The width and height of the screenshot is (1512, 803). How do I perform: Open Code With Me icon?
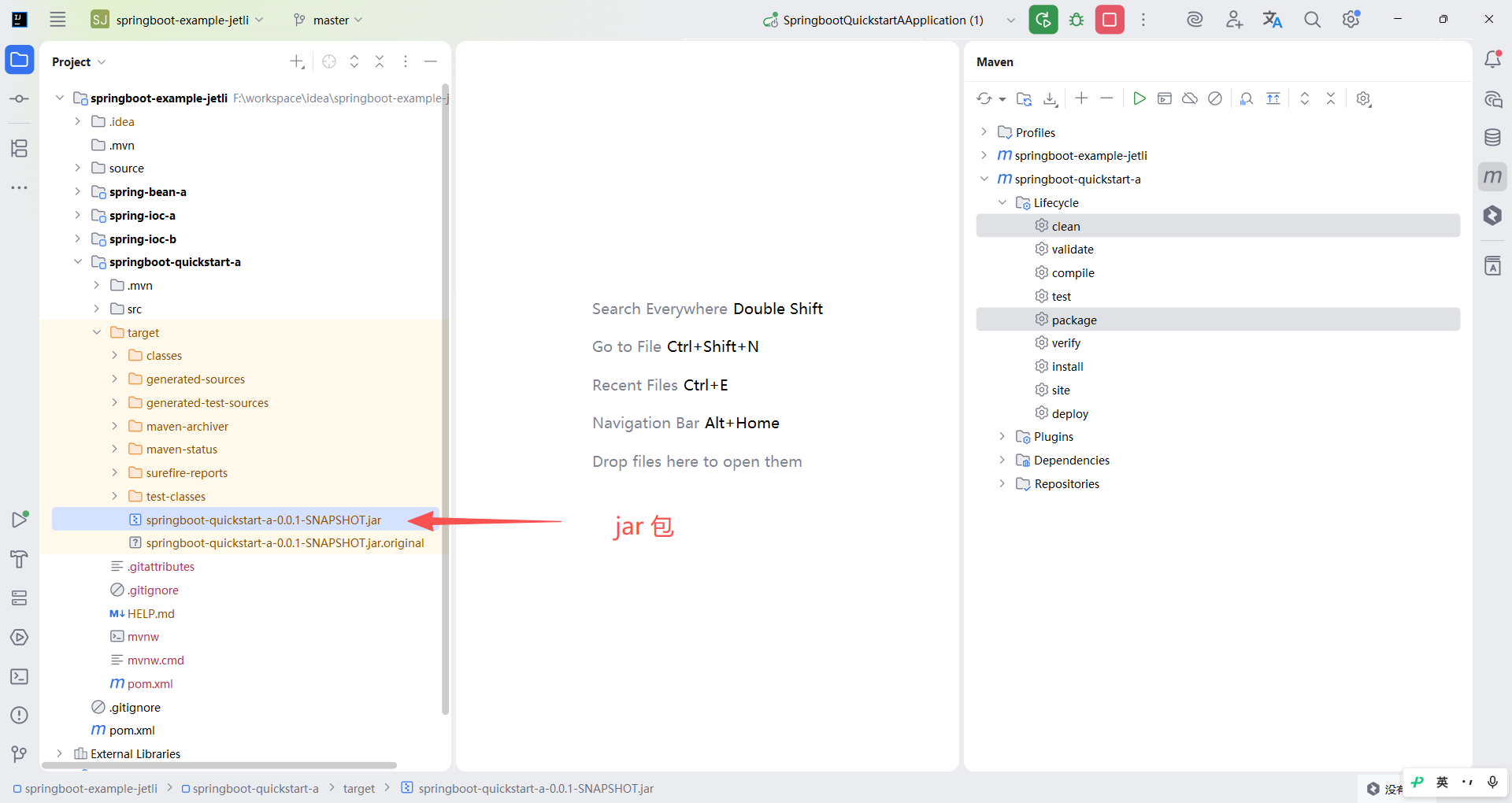click(x=1234, y=20)
